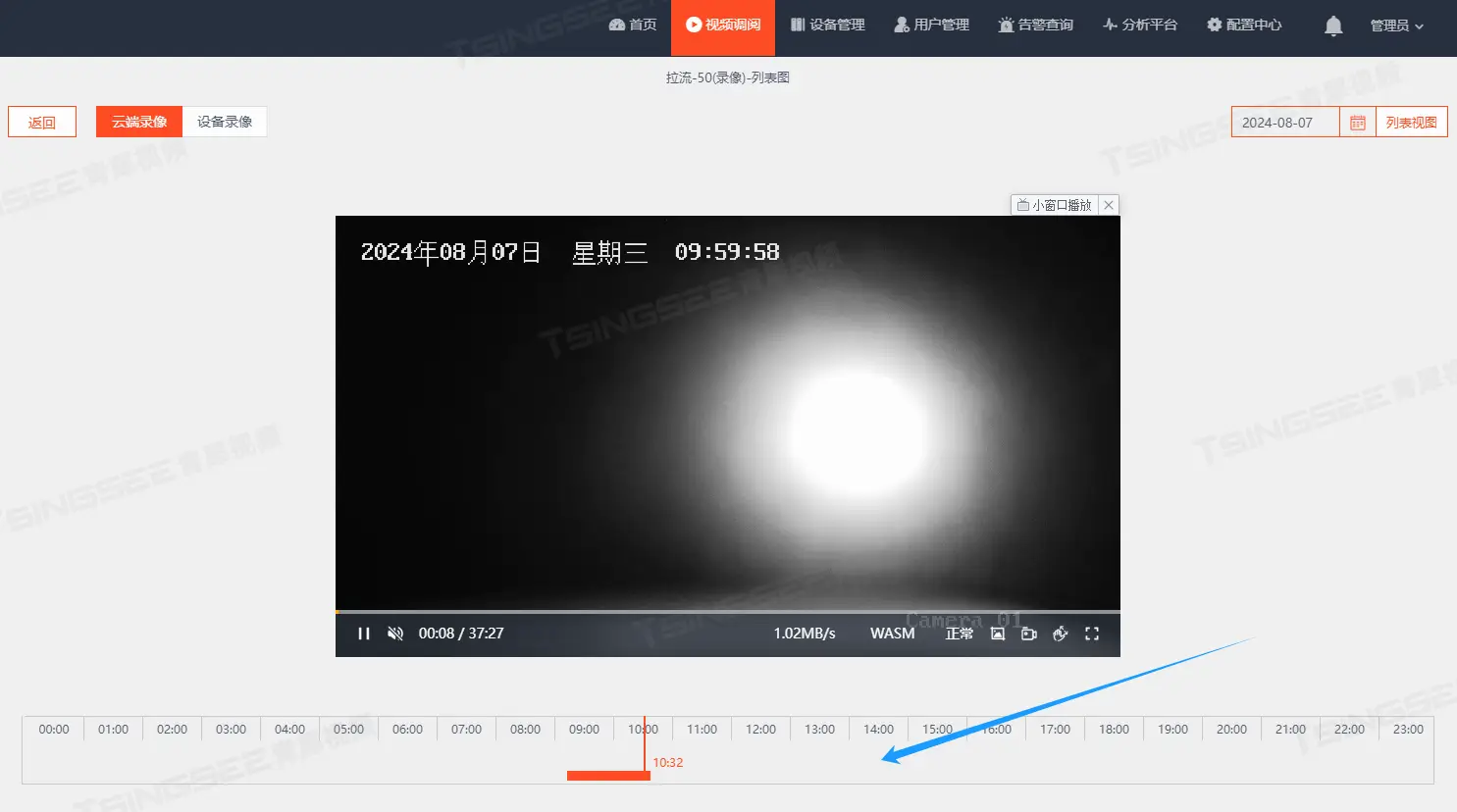Open 配置中心 configuration center
The height and width of the screenshot is (812, 1457).
point(1244,25)
